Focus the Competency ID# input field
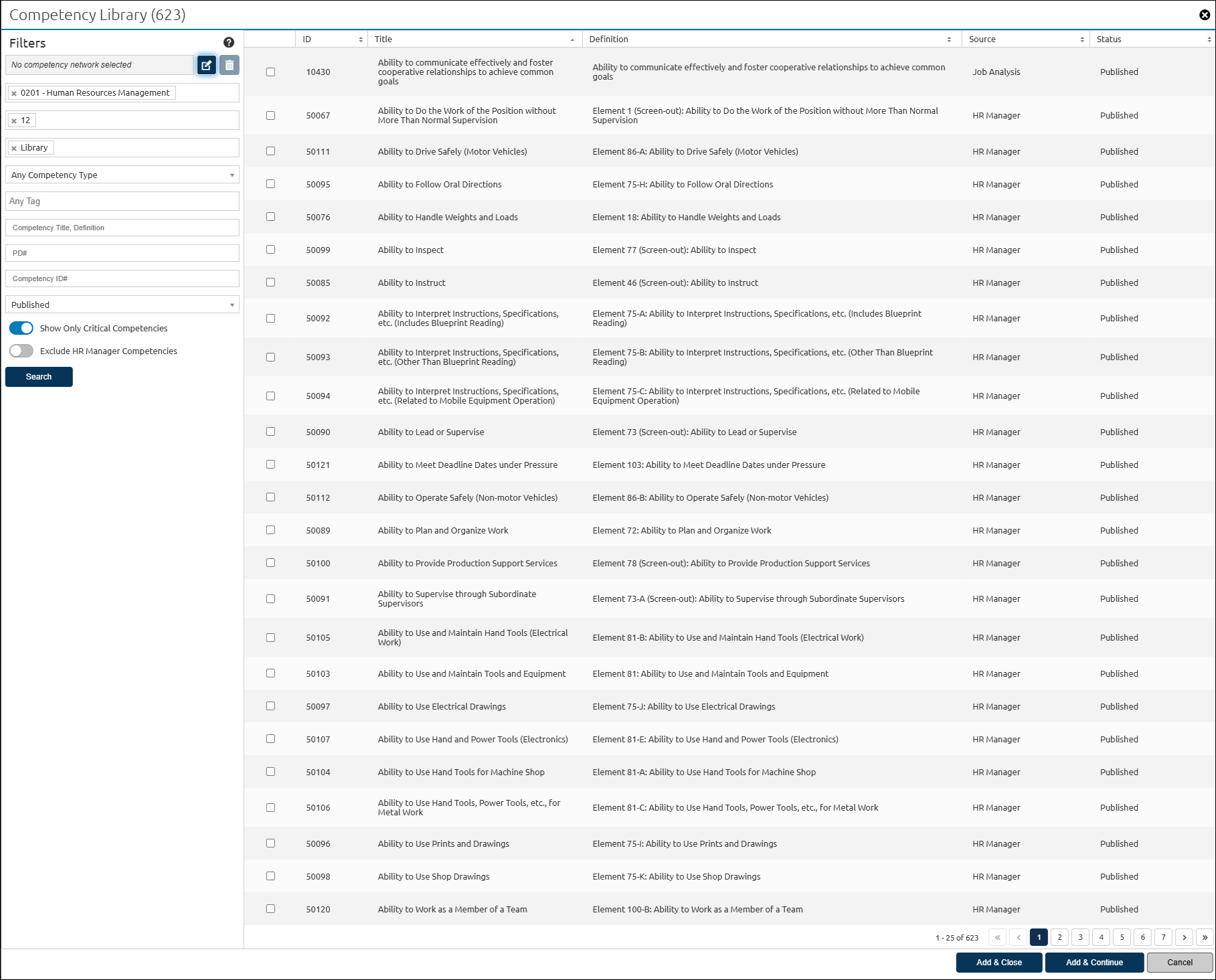The image size is (1216, 980). pos(122,278)
